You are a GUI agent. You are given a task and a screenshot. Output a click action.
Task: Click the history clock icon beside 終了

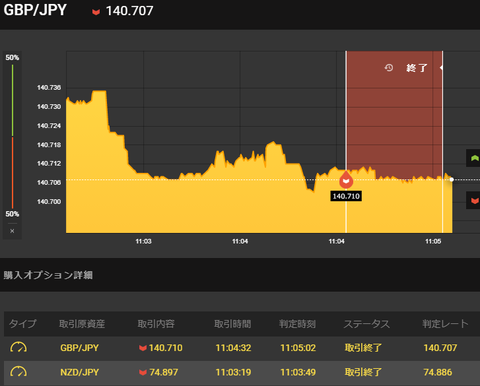(389, 68)
